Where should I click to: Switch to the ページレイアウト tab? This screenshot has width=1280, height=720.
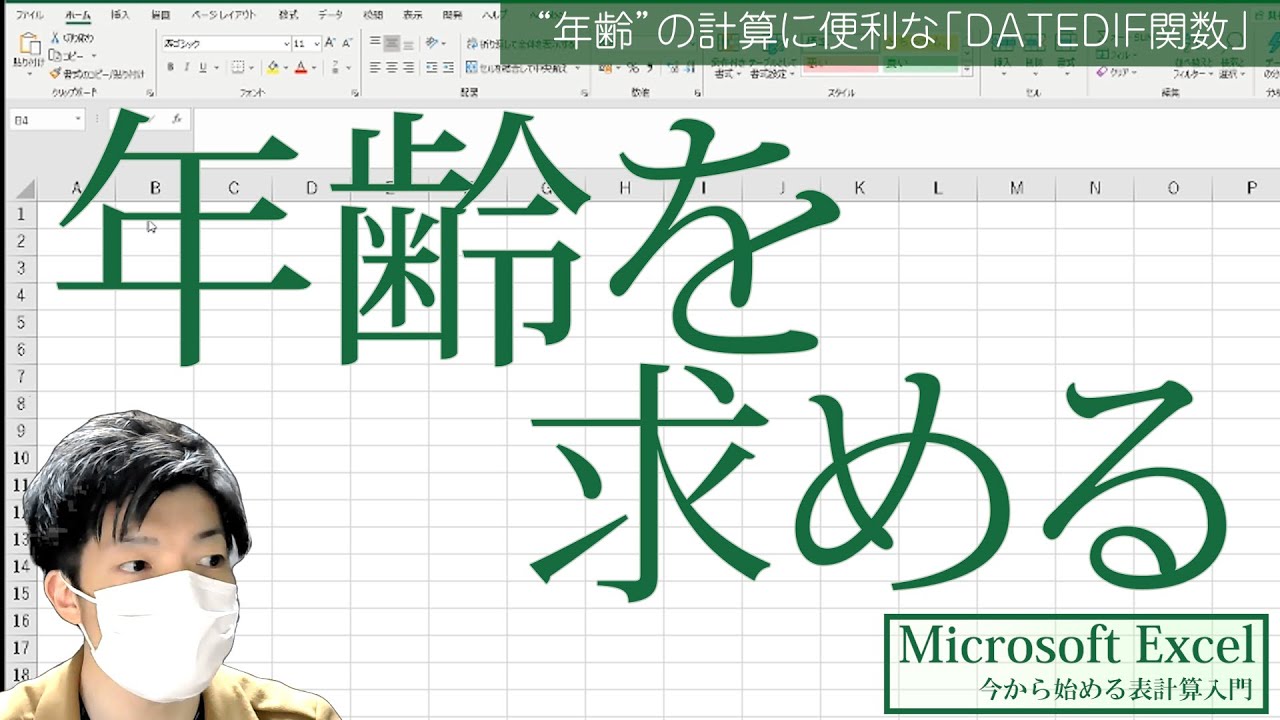click(x=223, y=15)
